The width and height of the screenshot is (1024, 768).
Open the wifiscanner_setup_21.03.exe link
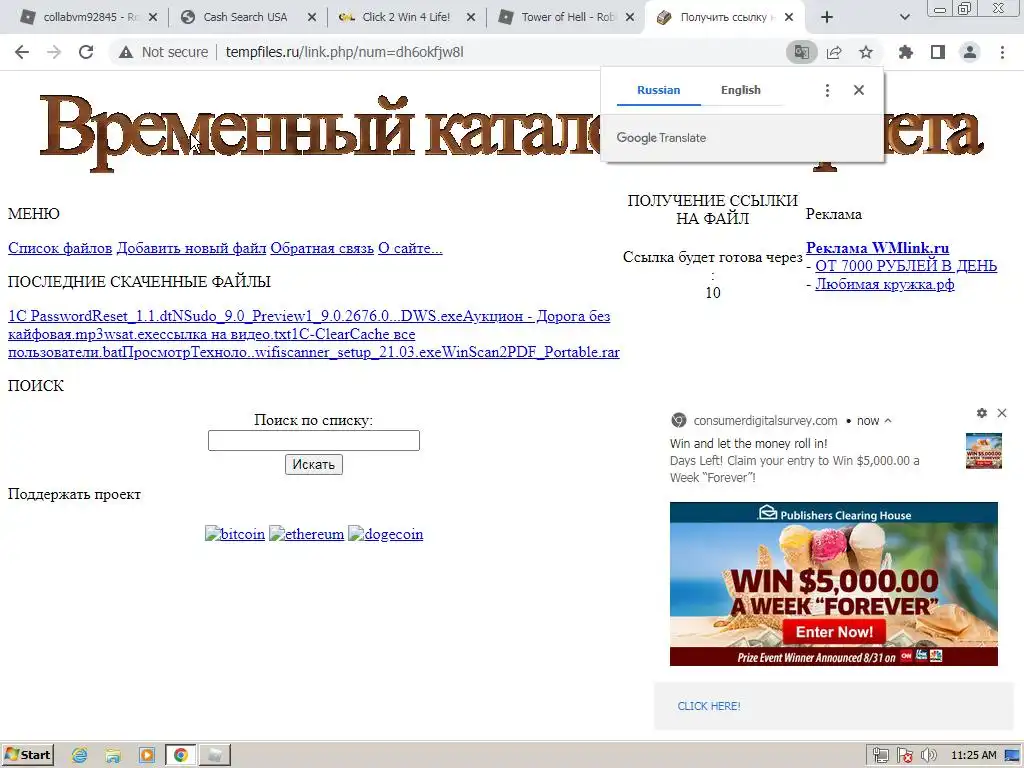pos(348,352)
